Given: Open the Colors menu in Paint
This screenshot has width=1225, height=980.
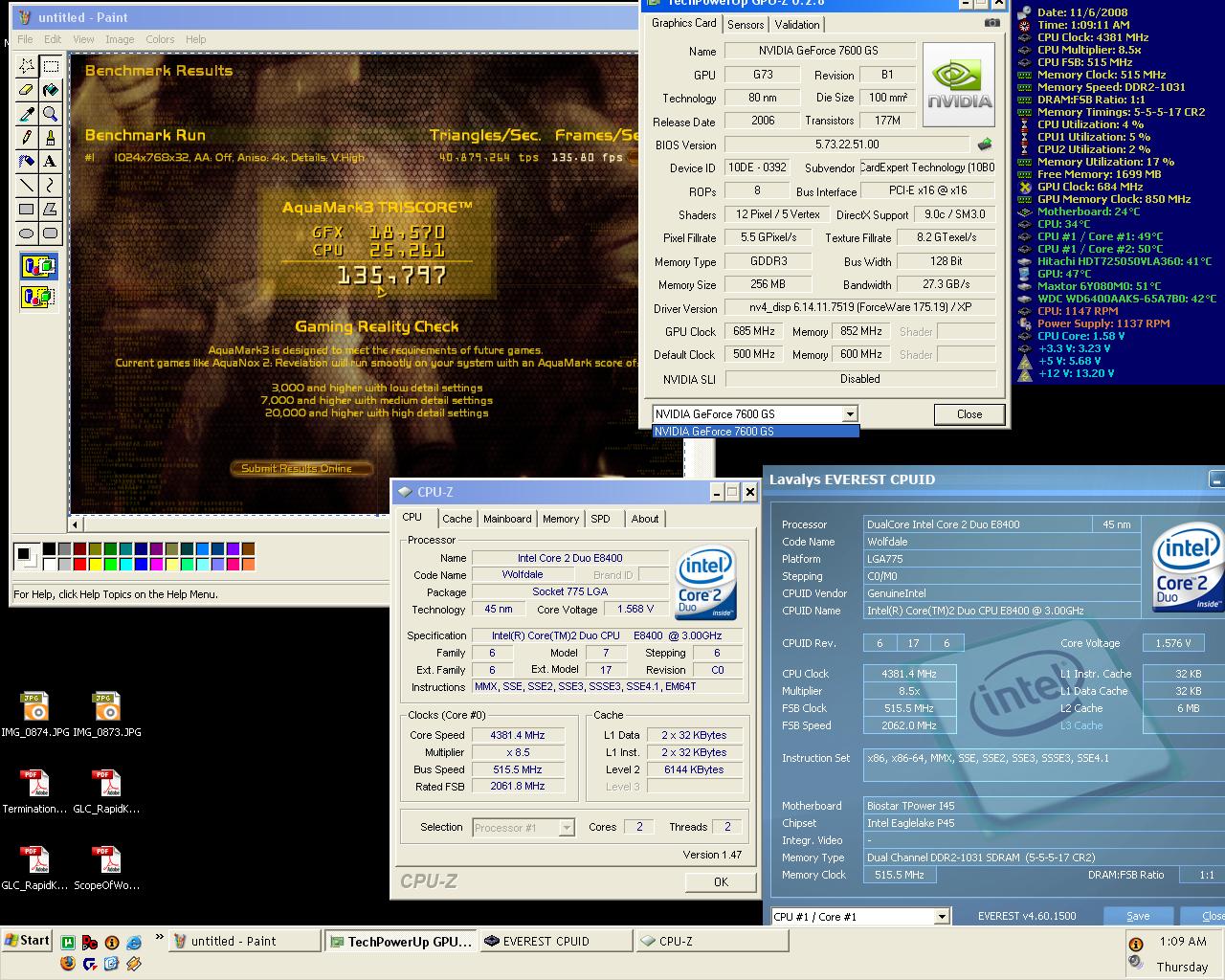Looking at the screenshot, I should (160, 39).
